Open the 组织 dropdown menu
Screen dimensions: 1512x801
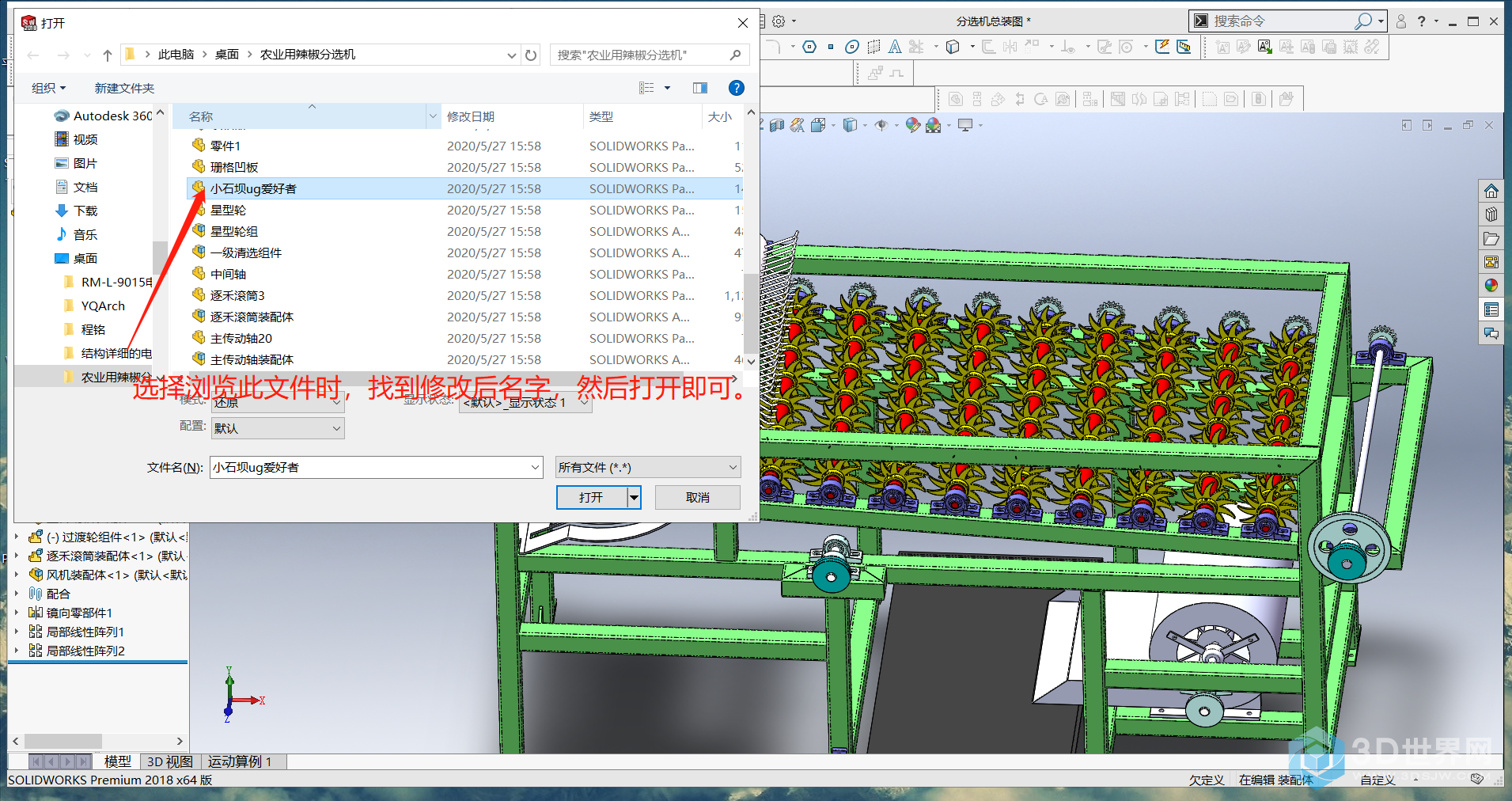coord(48,88)
